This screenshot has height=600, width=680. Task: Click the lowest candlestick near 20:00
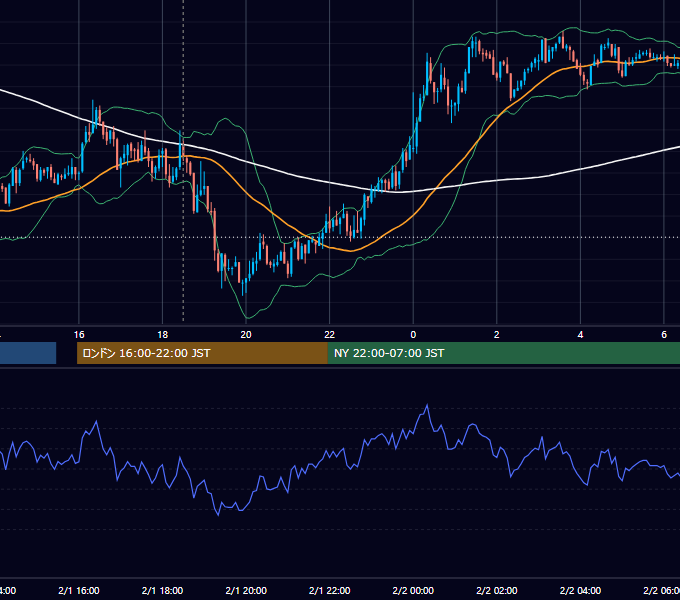coord(243,287)
